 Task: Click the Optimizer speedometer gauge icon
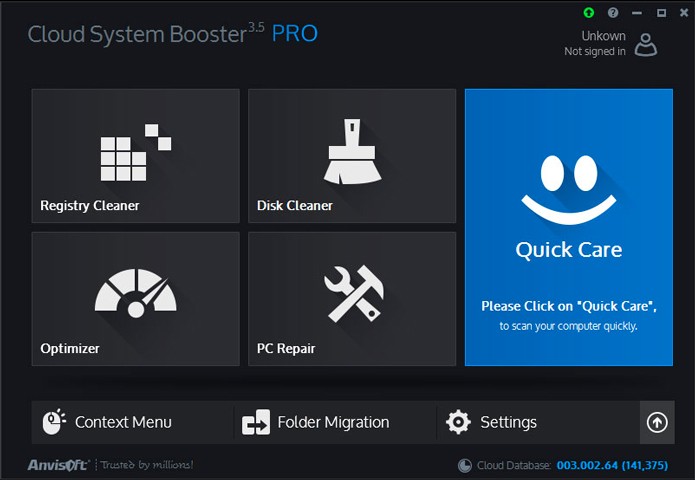coord(136,293)
